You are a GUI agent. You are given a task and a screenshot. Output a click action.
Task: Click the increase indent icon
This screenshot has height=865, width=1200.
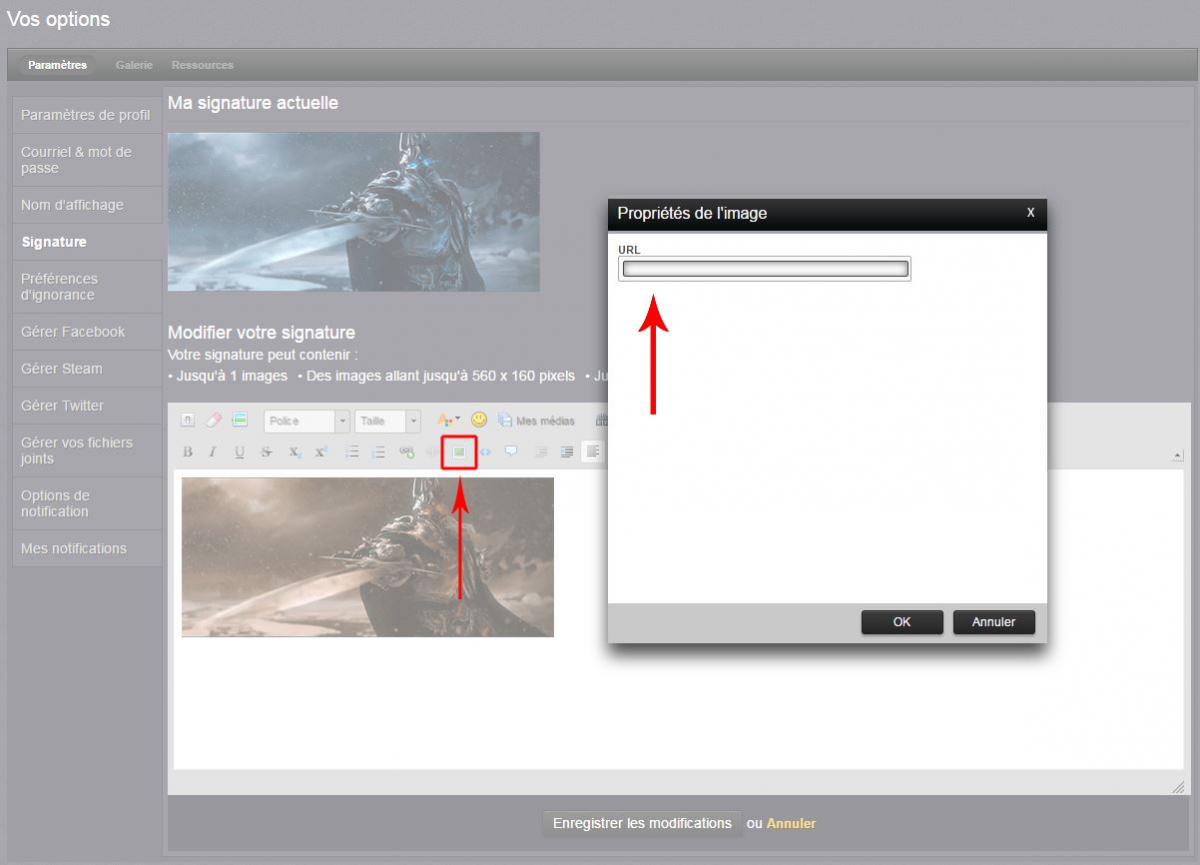567,452
